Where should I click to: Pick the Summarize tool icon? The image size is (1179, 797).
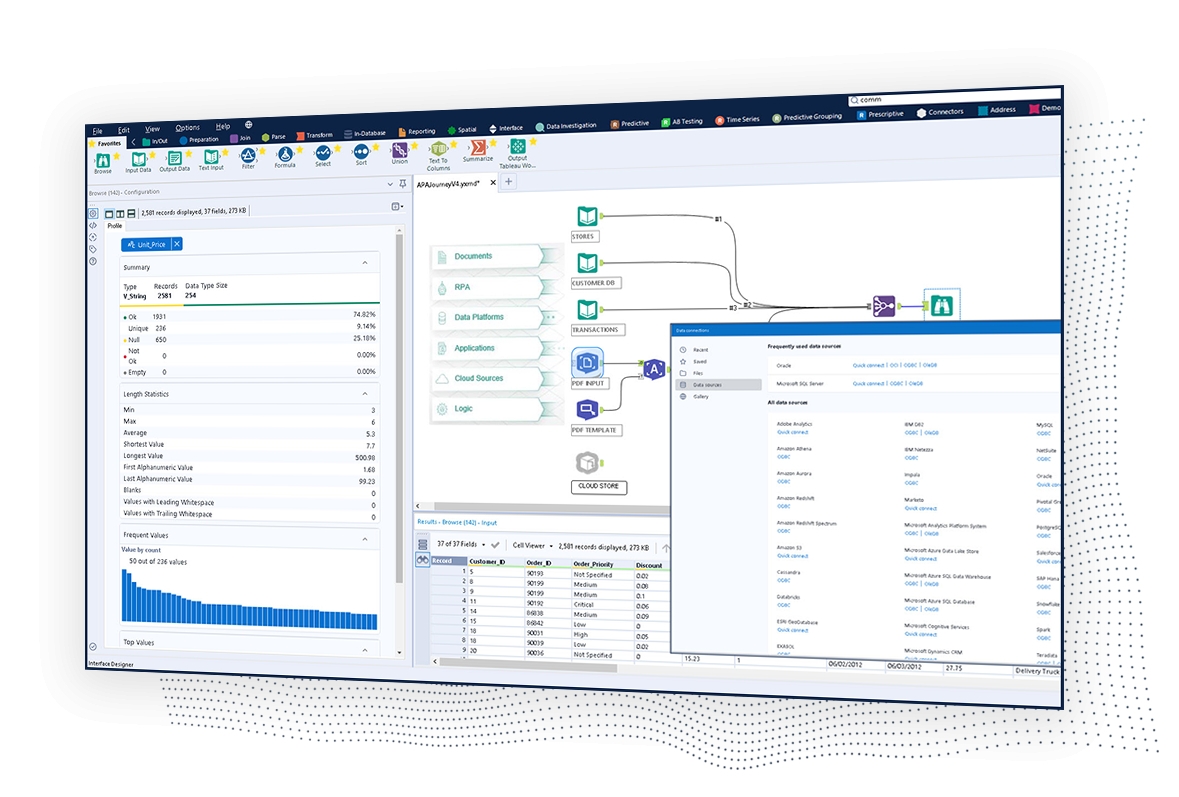pyautogui.click(x=477, y=147)
